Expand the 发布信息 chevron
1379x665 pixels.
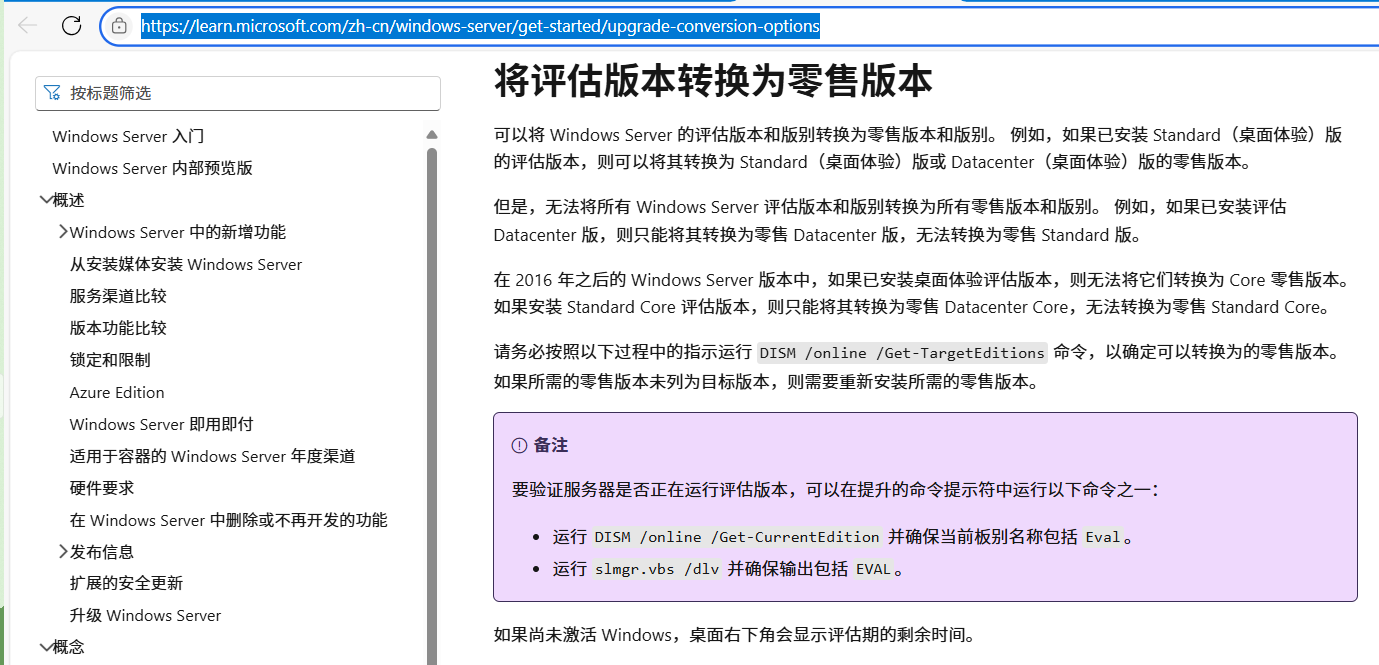(62, 551)
